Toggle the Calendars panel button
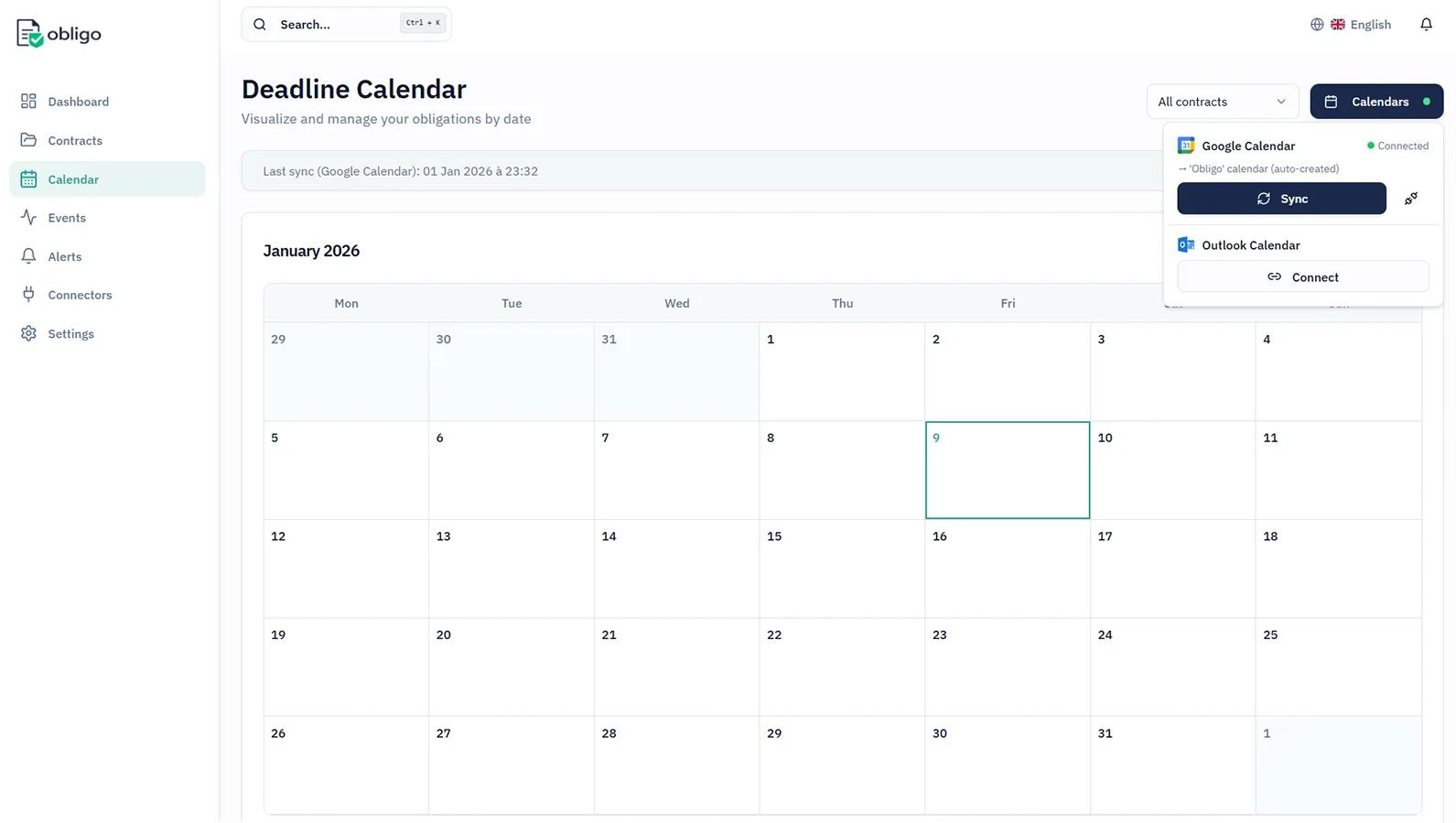 pyautogui.click(x=1375, y=102)
